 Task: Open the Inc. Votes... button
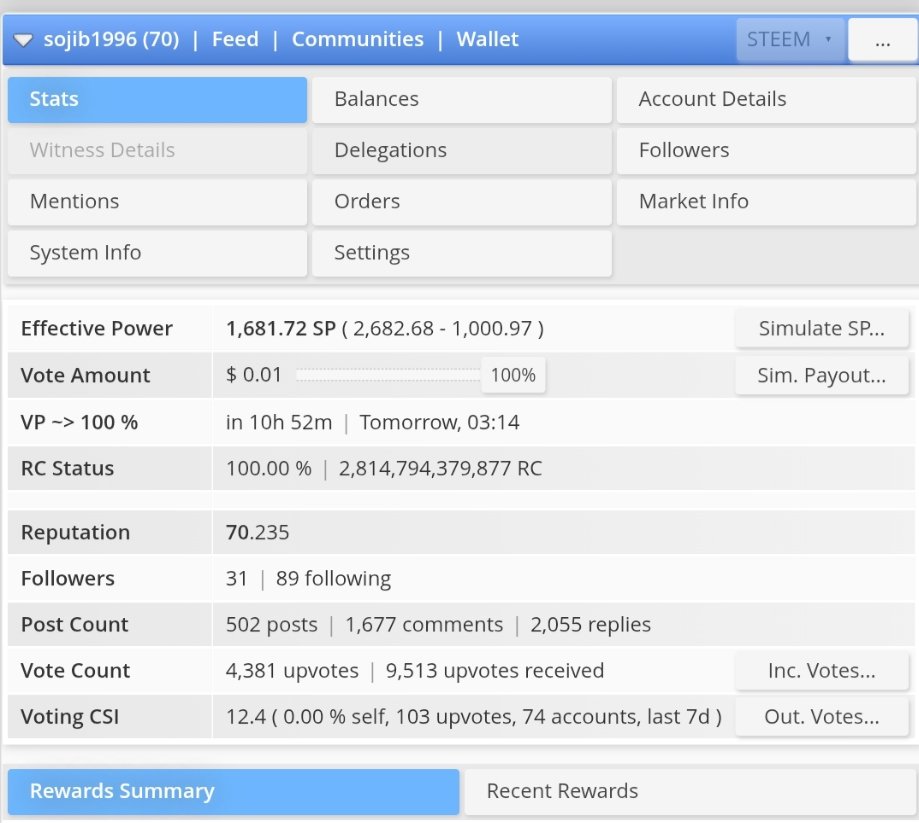click(822, 671)
